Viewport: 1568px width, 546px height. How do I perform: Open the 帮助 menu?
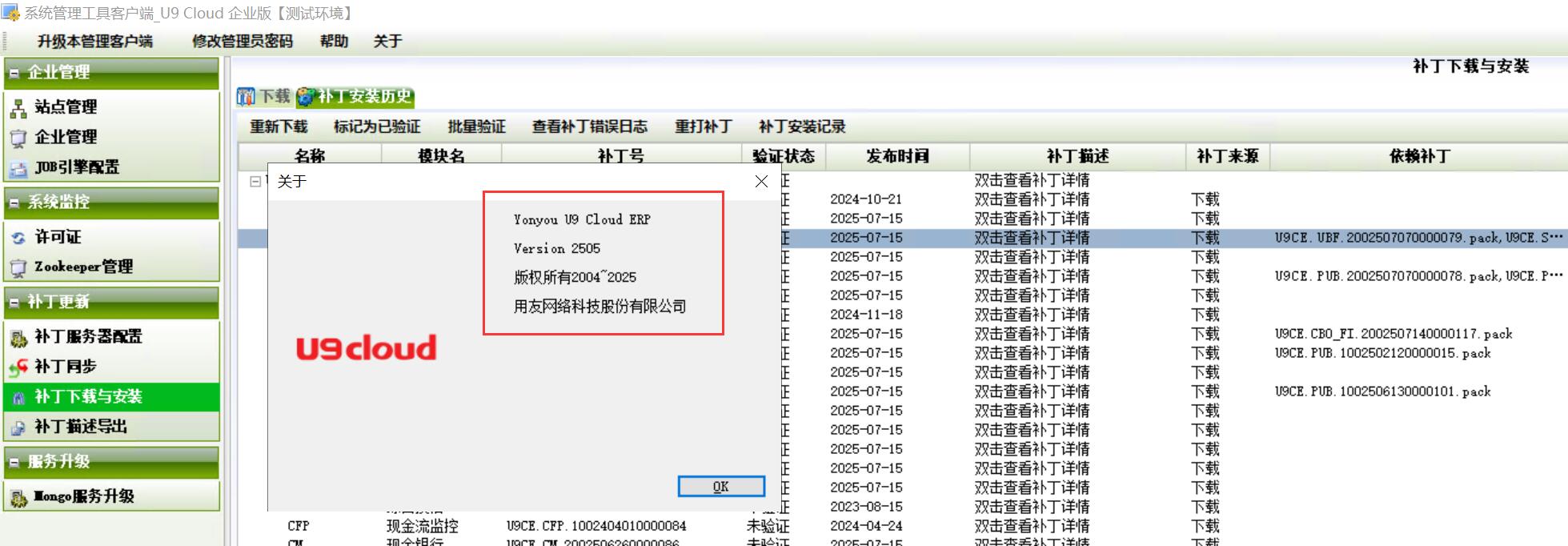click(x=335, y=42)
